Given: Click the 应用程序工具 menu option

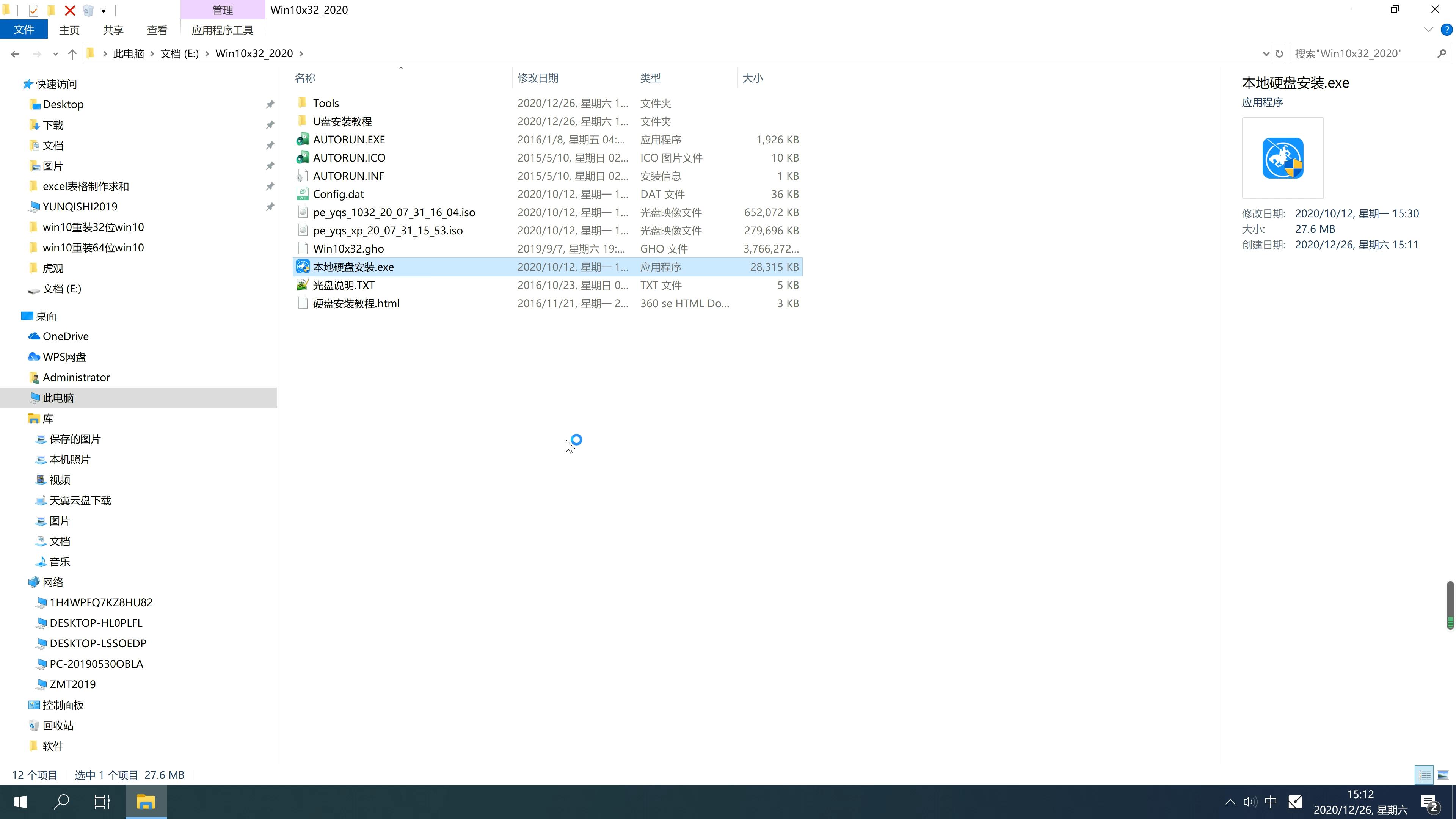Looking at the screenshot, I should coord(222,29).
